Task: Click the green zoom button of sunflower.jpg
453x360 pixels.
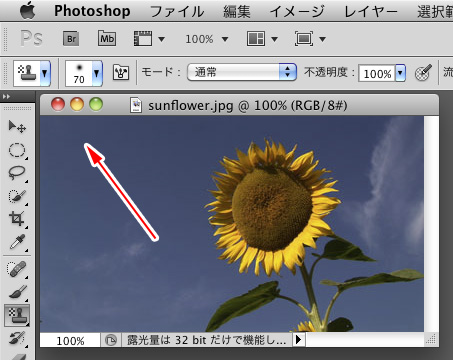Action: click(96, 104)
